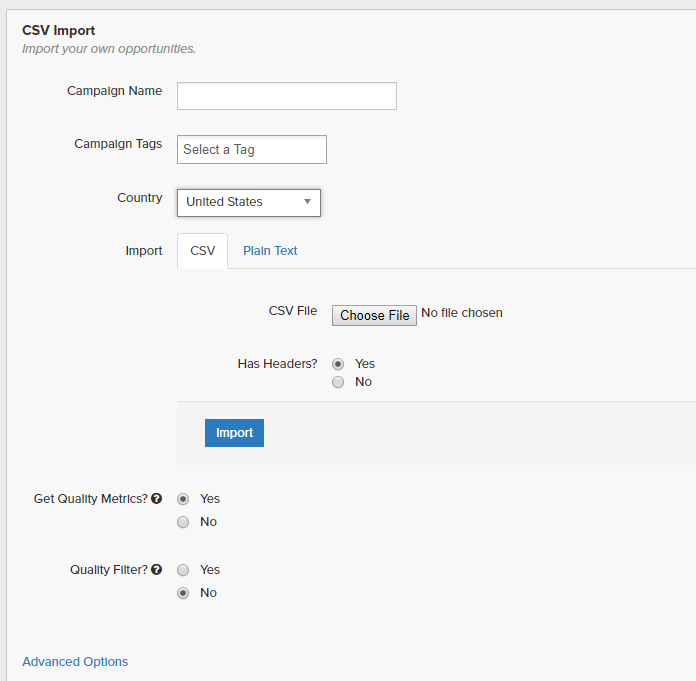Focus the Campaign Name text field

pos(287,96)
